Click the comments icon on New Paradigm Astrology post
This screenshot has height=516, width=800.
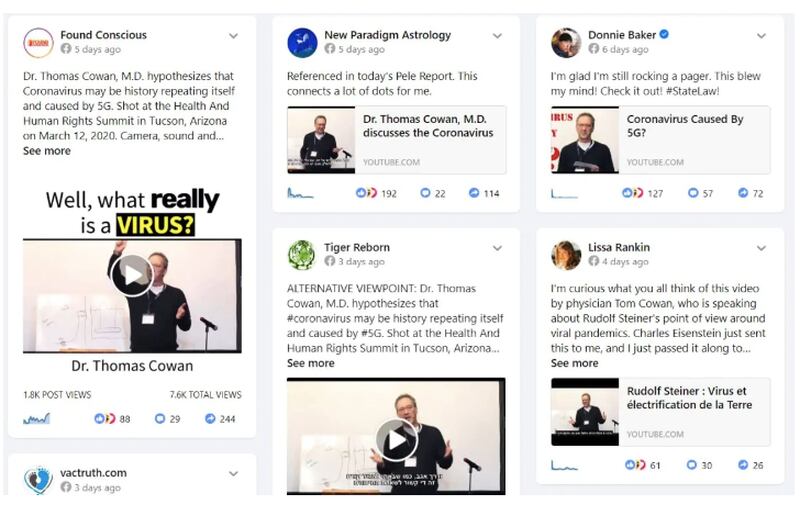pos(425,193)
